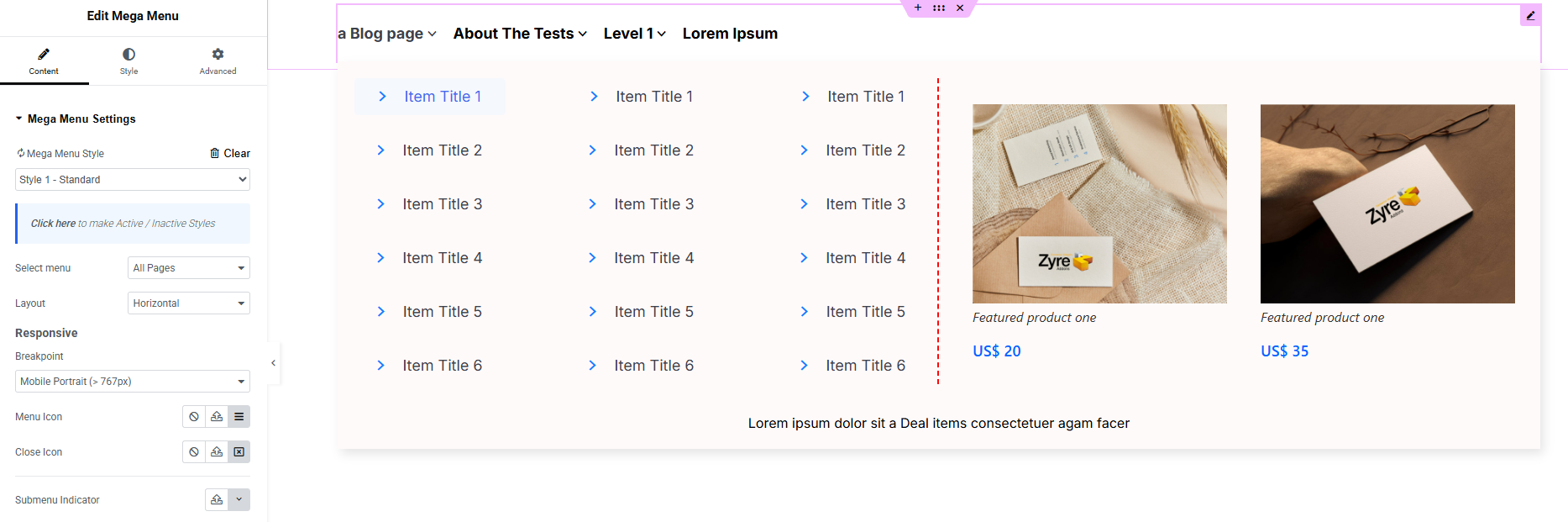1568x522 pixels.
Task: Switch to the Style tab
Action: pyautogui.click(x=128, y=61)
